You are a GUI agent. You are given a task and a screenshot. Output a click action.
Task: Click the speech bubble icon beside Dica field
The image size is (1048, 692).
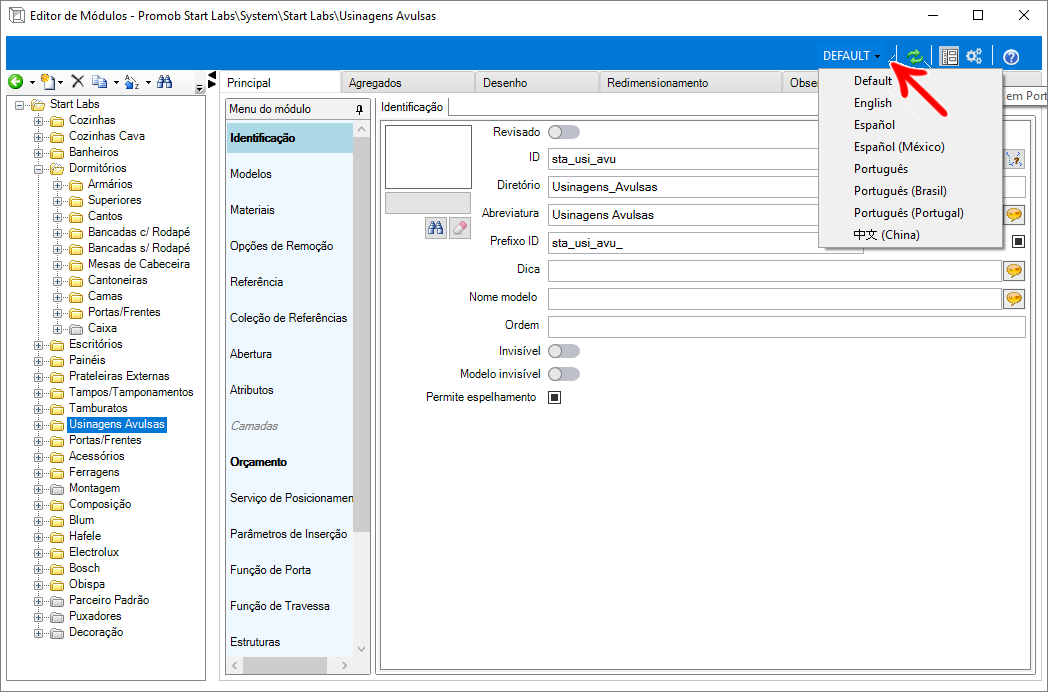tap(1014, 271)
